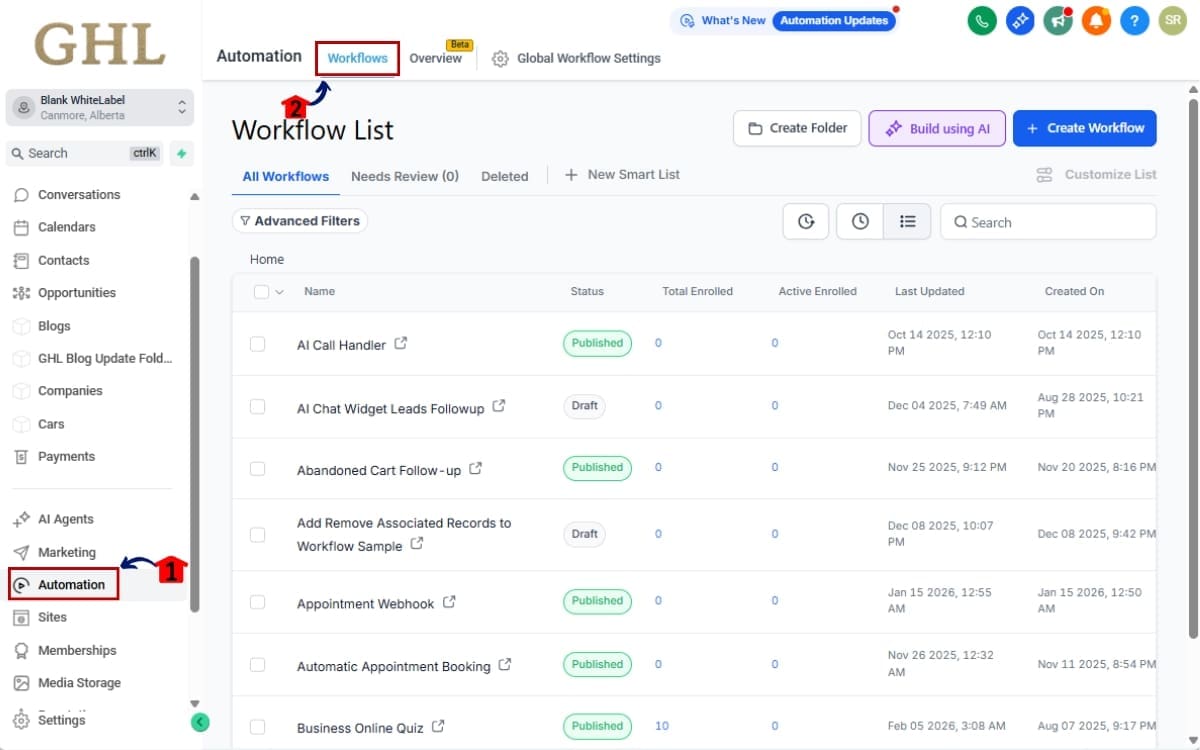Switch to list view icon
The image size is (1200, 750).
[x=907, y=222]
